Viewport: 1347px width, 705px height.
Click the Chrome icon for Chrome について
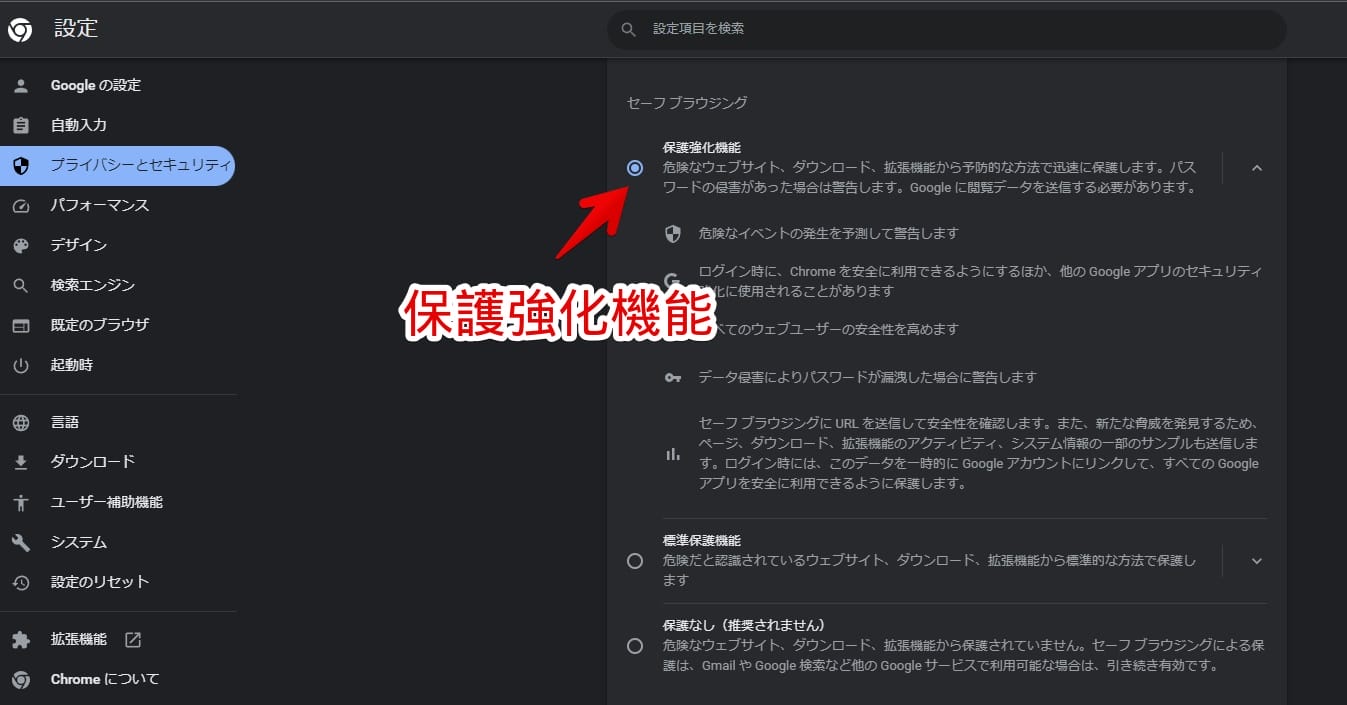click(21, 679)
